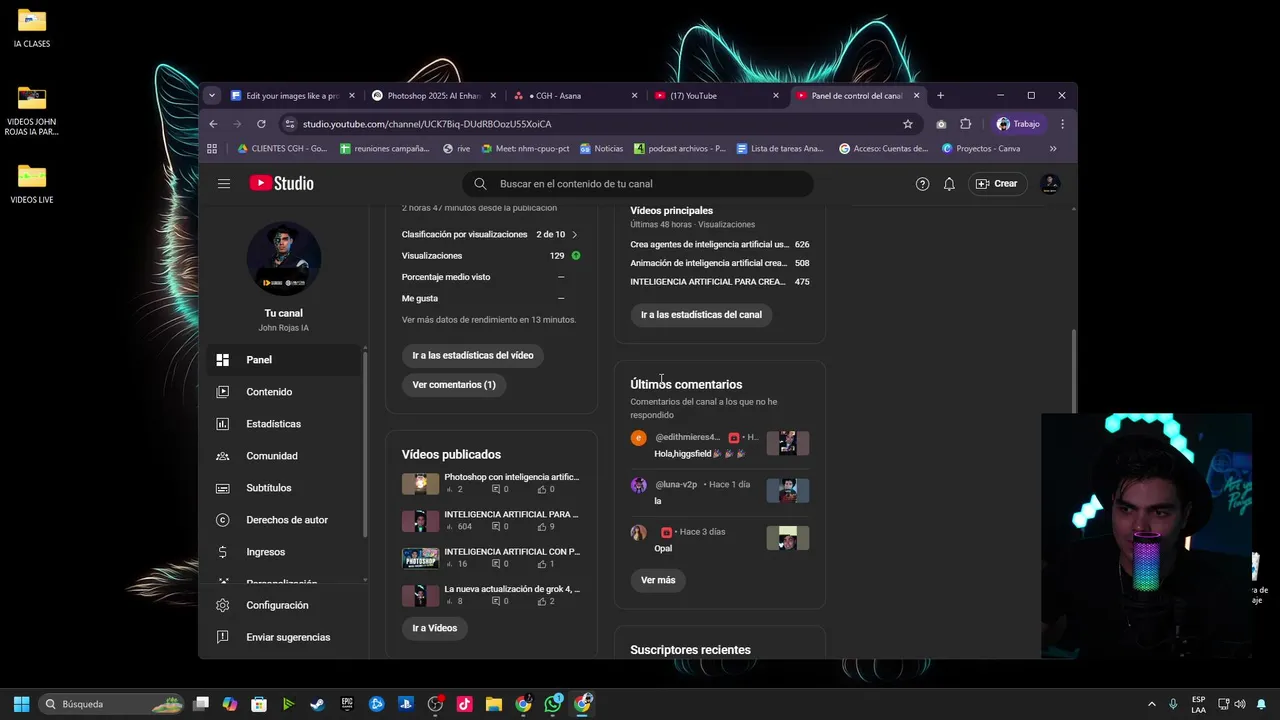Open Contenido in the sidebar

coord(284,392)
